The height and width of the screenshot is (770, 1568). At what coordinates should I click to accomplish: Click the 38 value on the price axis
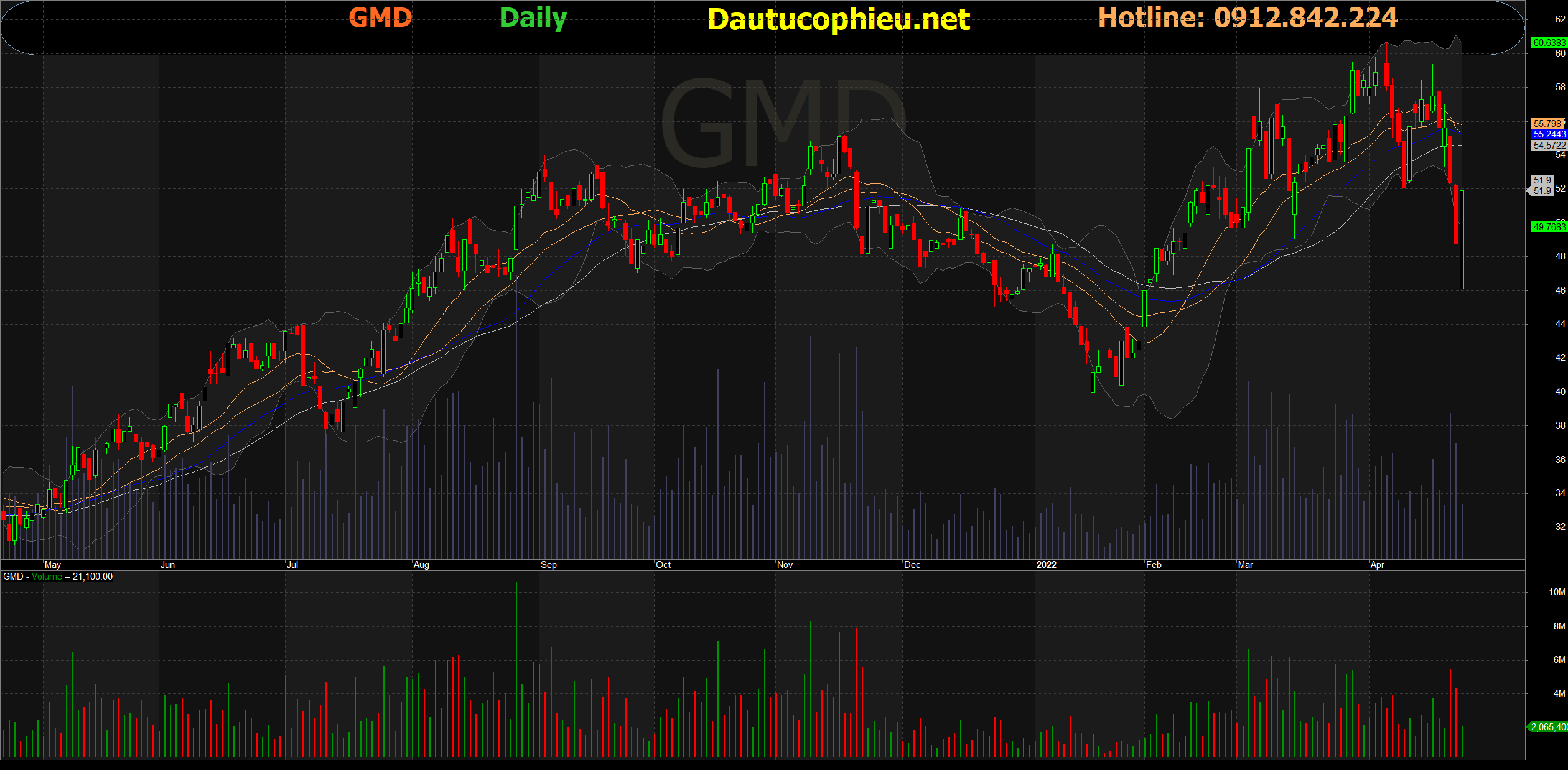click(x=1560, y=425)
